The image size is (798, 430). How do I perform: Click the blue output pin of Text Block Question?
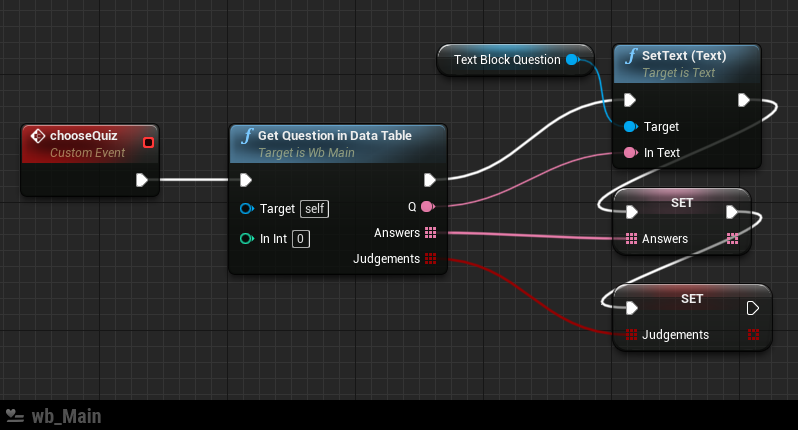coord(573,60)
